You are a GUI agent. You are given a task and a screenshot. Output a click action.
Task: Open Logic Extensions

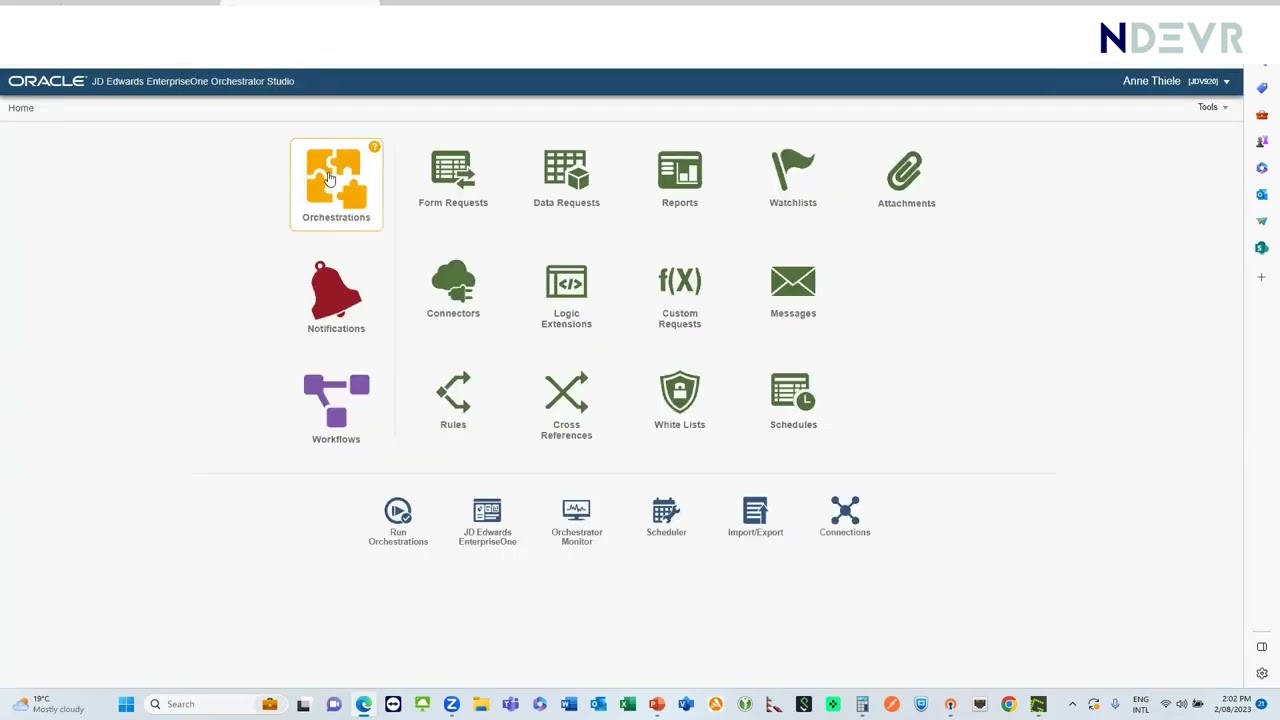[566, 296]
